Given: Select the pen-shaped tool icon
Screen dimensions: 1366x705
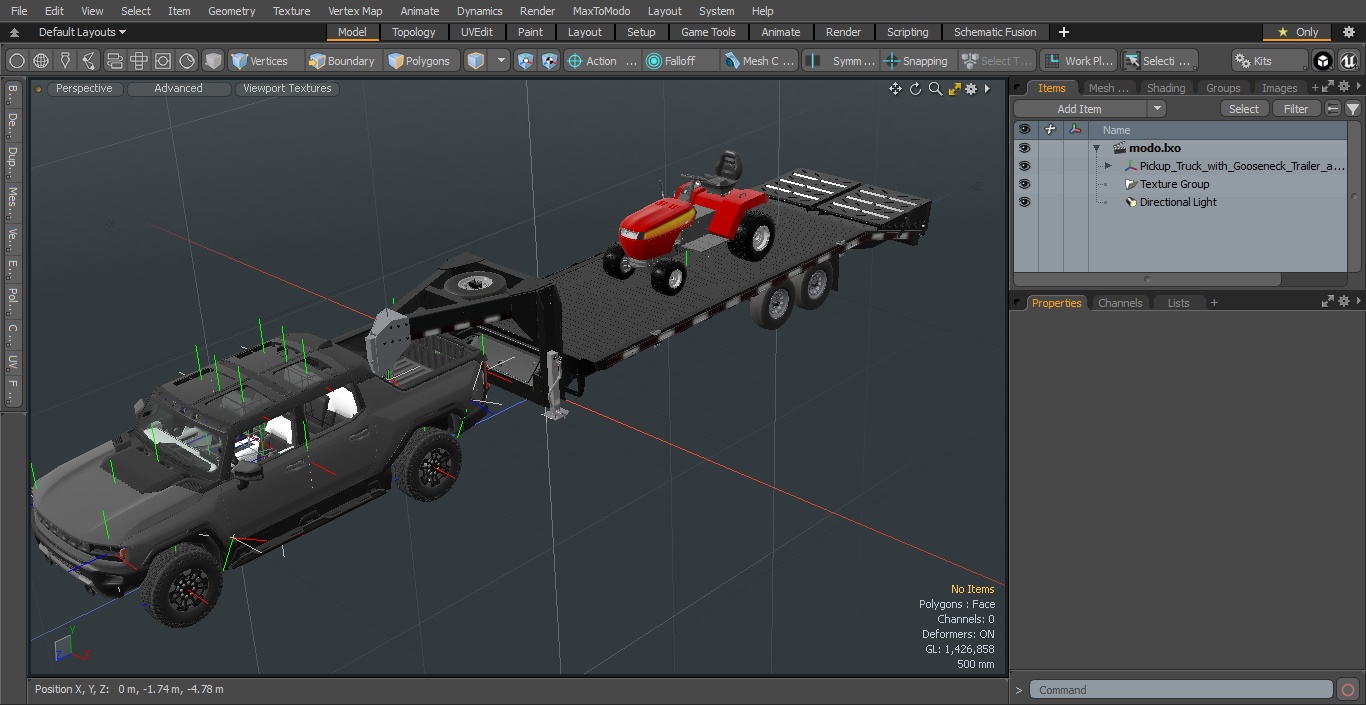Looking at the screenshot, I should tap(65, 61).
